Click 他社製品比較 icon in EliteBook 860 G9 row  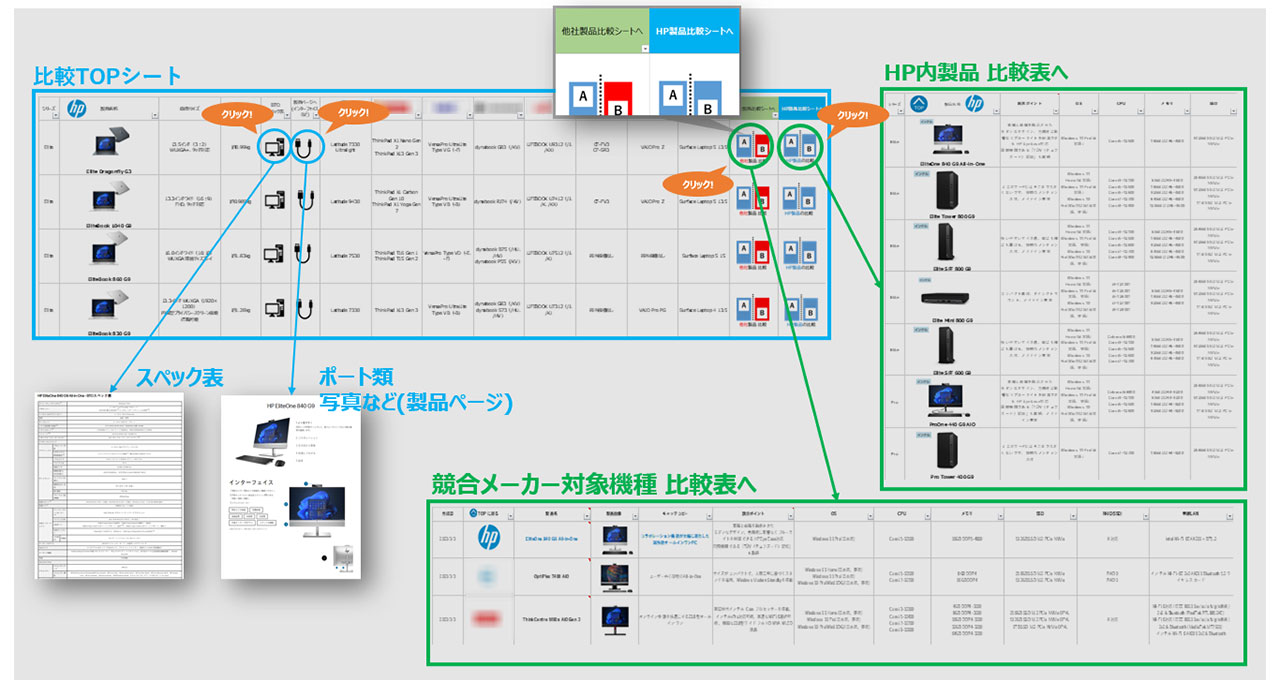(x=751, y=253)
